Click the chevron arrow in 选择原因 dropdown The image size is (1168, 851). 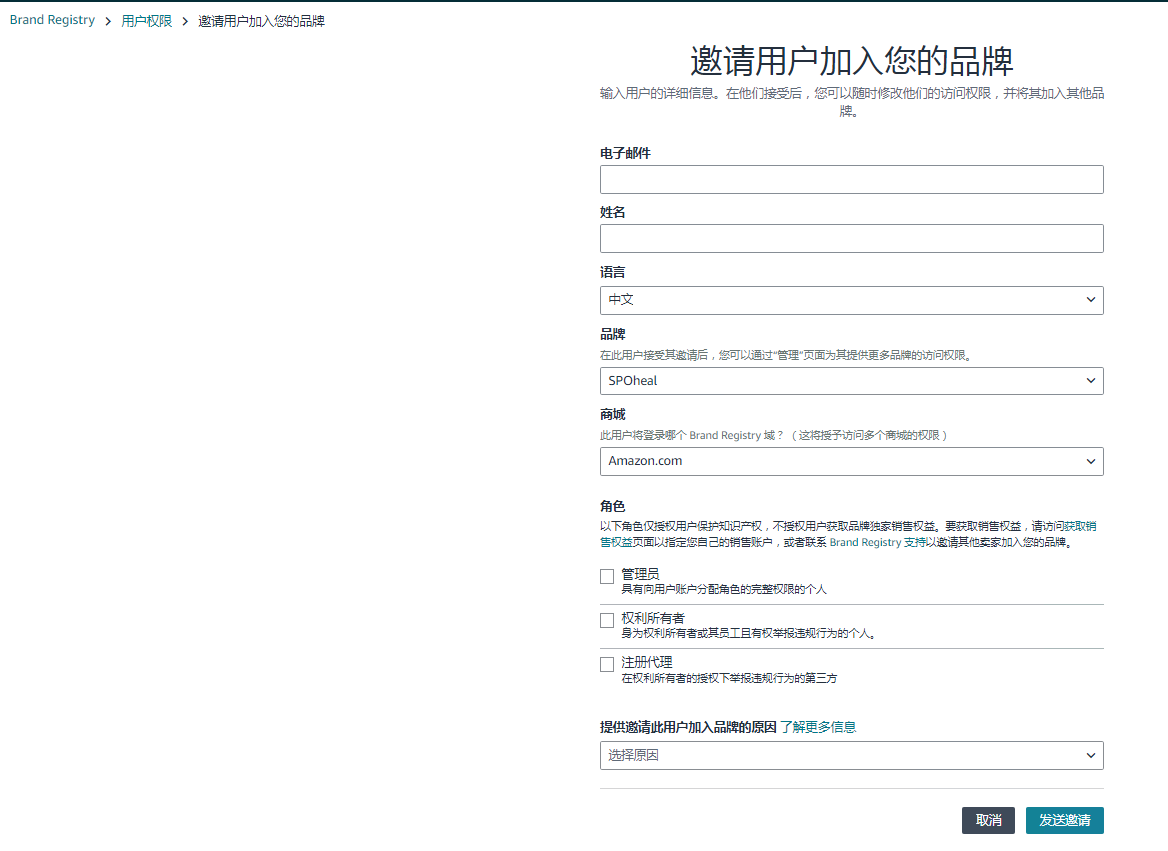click(1090, 756)
